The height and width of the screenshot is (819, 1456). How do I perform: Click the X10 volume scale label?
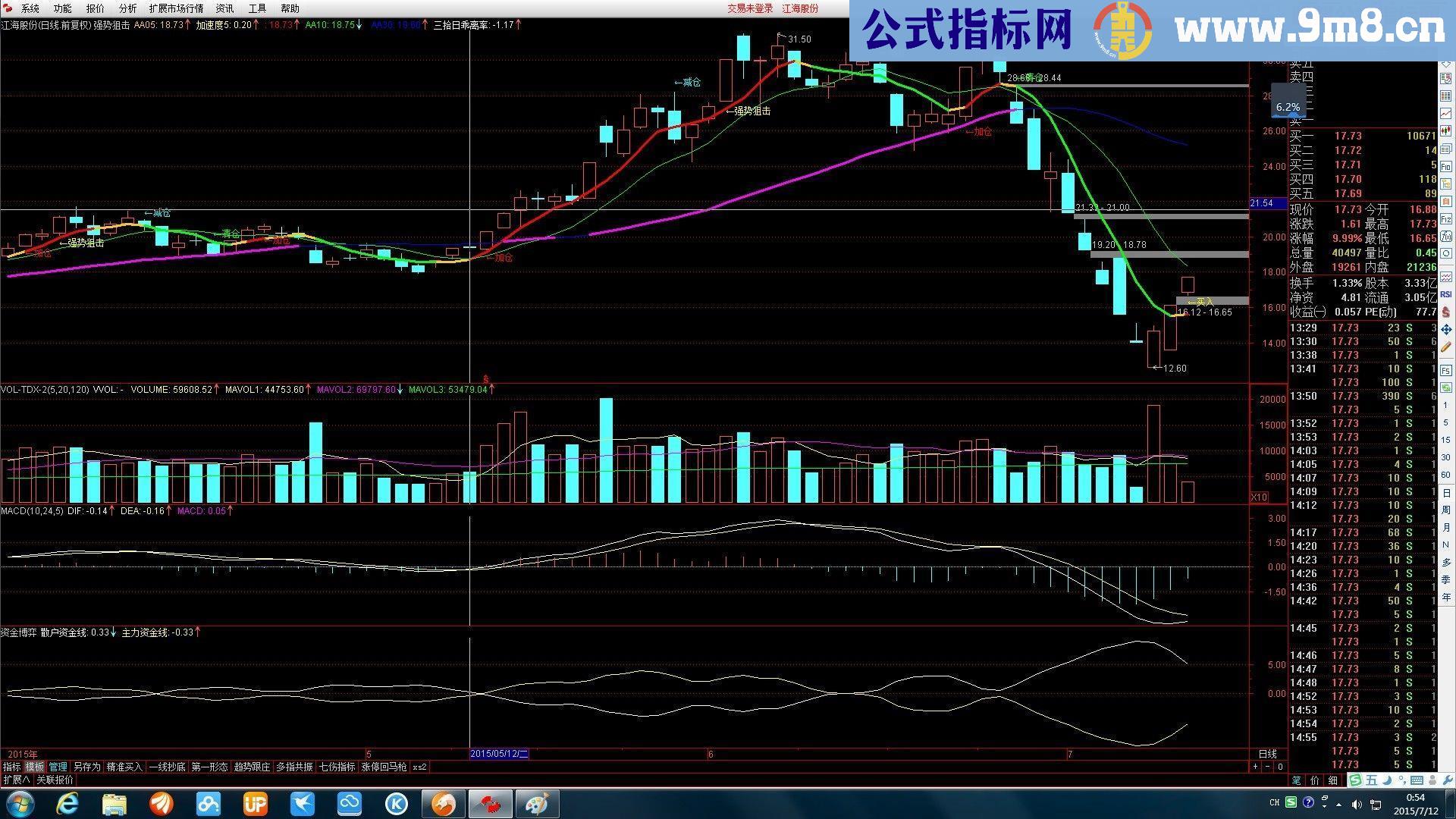pyautogui.click(x=1259, y=497)
